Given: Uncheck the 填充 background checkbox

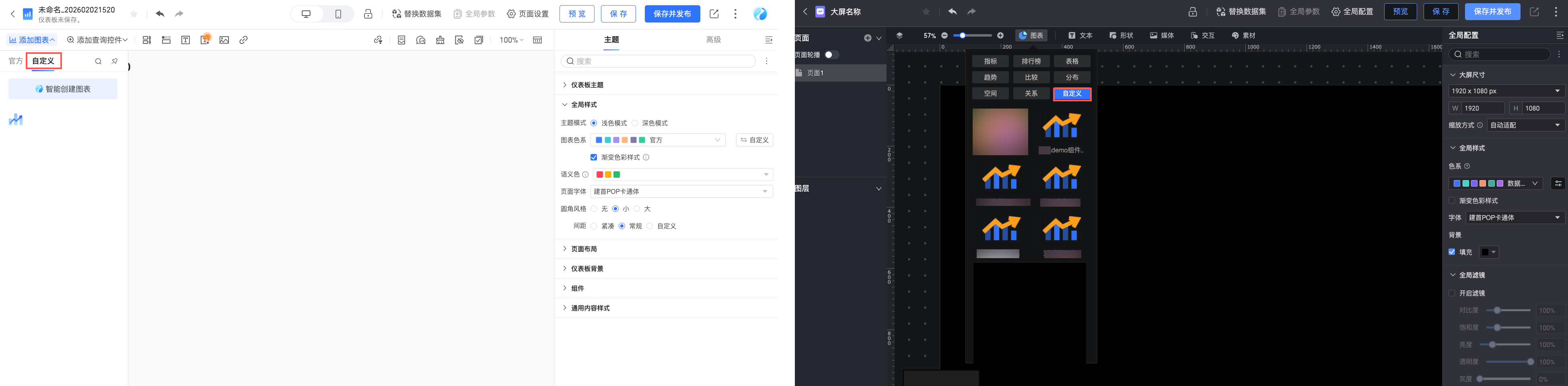Looking at the screenshot, I should point(1452,252).
